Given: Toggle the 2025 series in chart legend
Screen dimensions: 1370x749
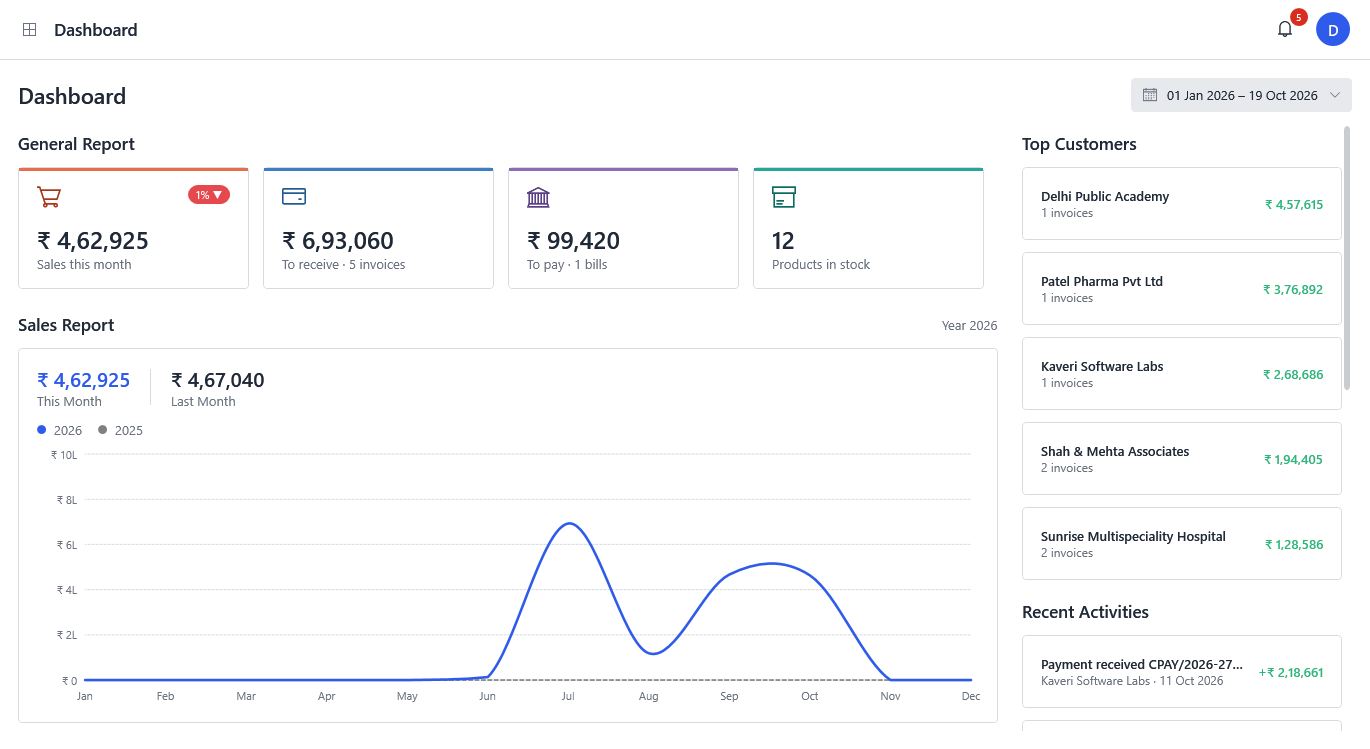Looking at the screenshot, I should click(121, 430).
